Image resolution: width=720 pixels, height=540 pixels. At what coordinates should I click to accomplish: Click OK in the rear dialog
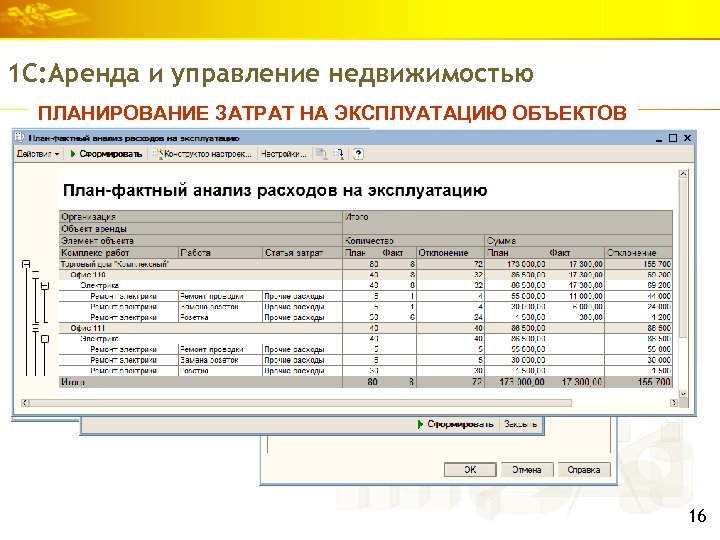(x=470, y=470)
